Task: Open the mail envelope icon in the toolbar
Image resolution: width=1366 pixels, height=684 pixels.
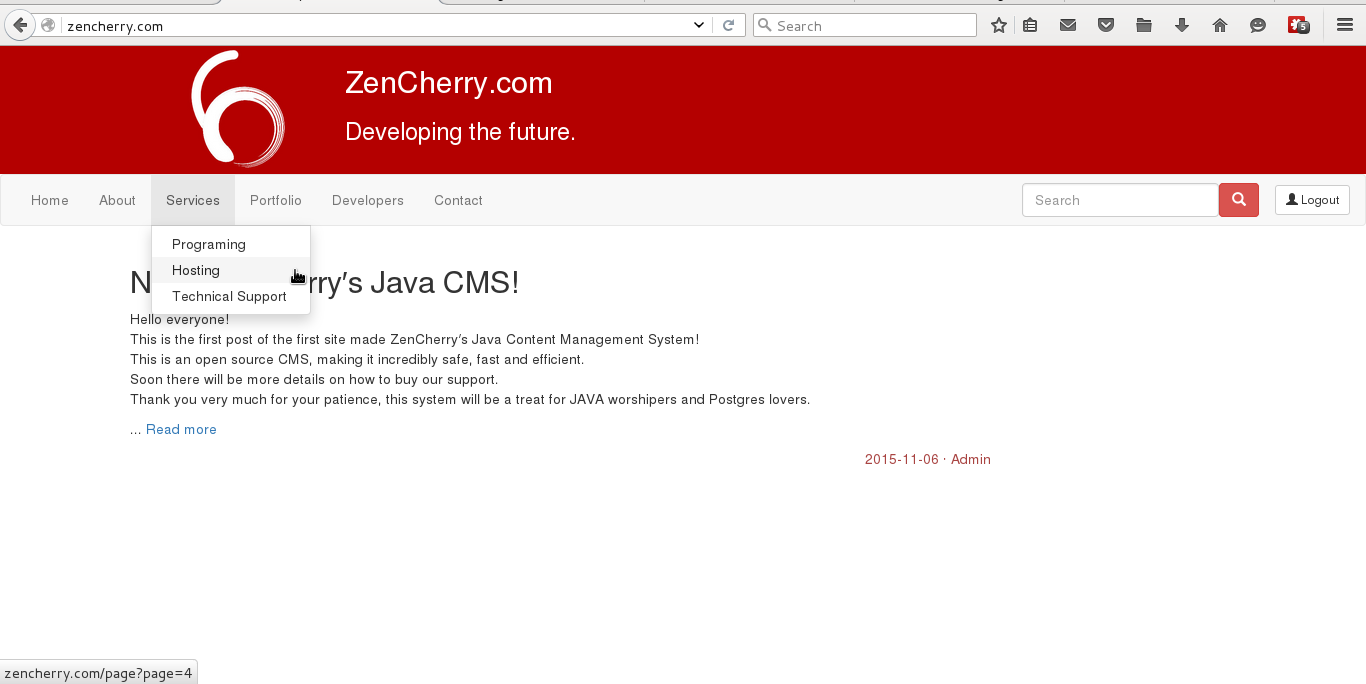Action: [1067, 25]
